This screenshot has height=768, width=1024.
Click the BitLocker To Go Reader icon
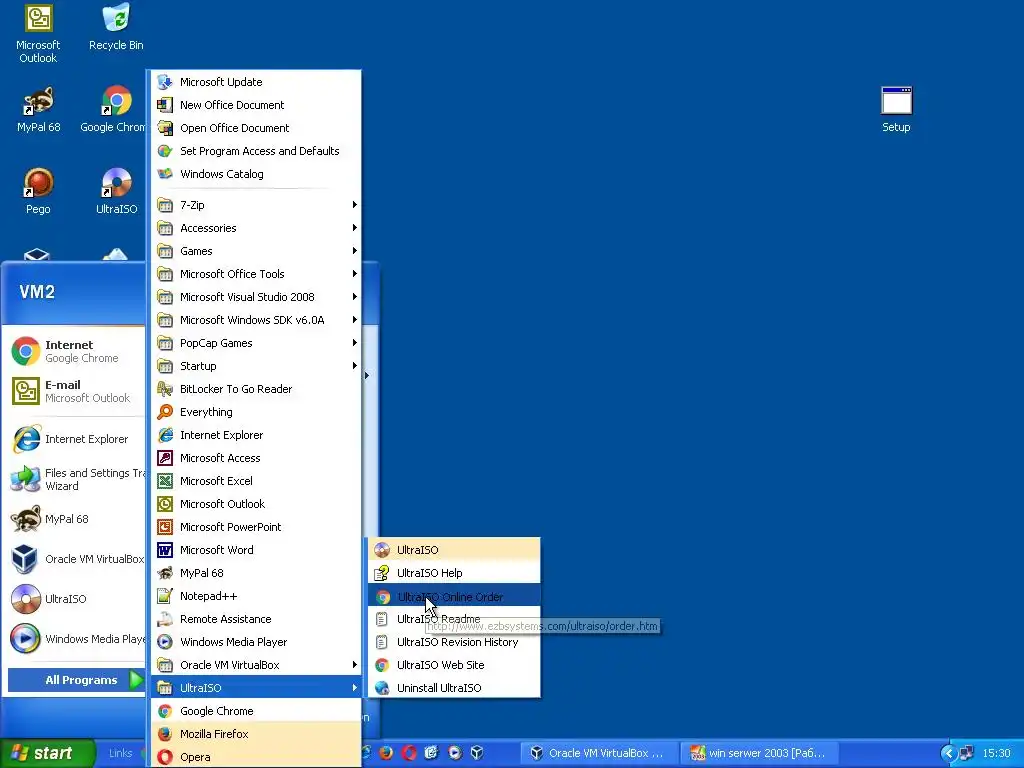[x=165, y=389]
